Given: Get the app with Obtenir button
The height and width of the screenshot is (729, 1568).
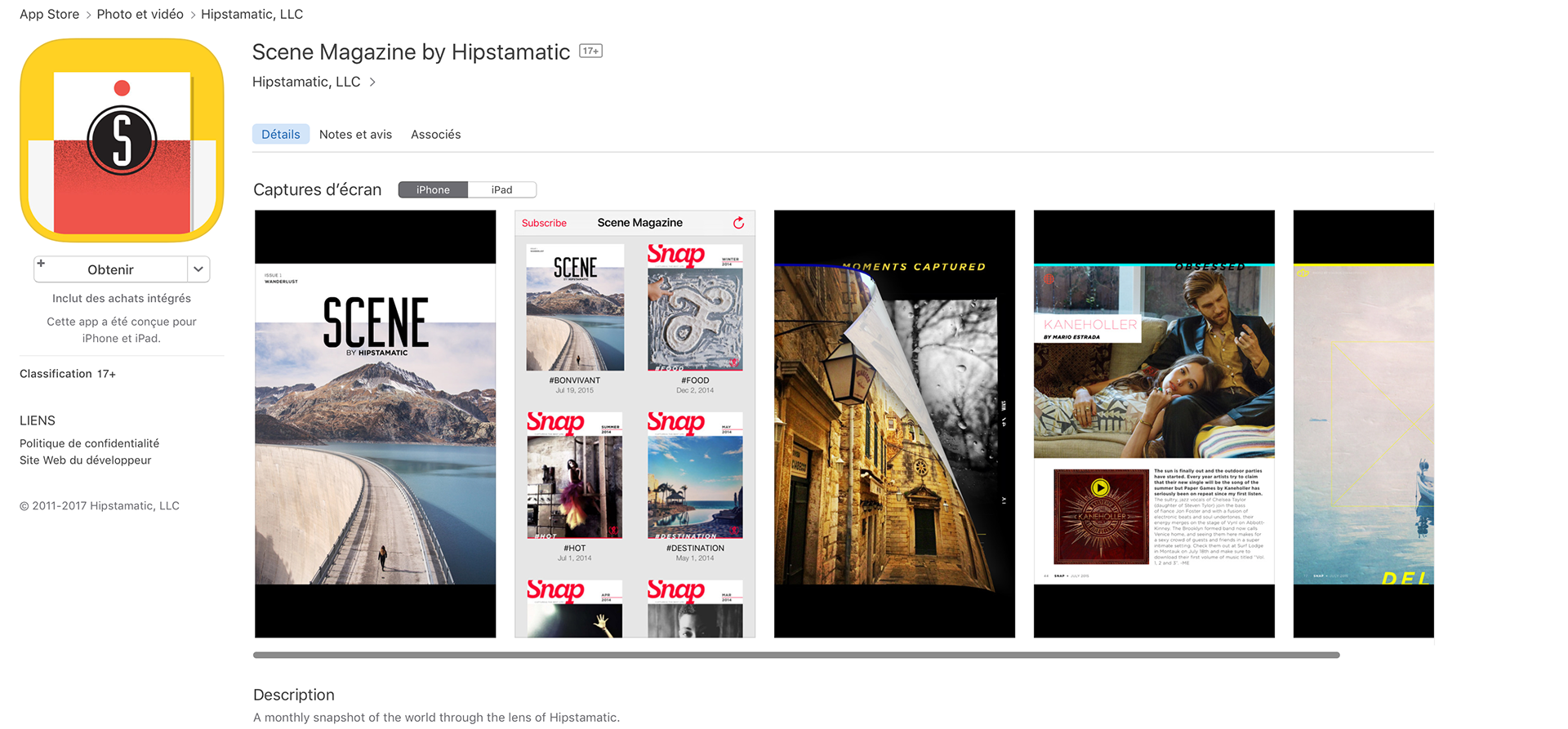Looking at the screenshot, I should coord(110,269).
